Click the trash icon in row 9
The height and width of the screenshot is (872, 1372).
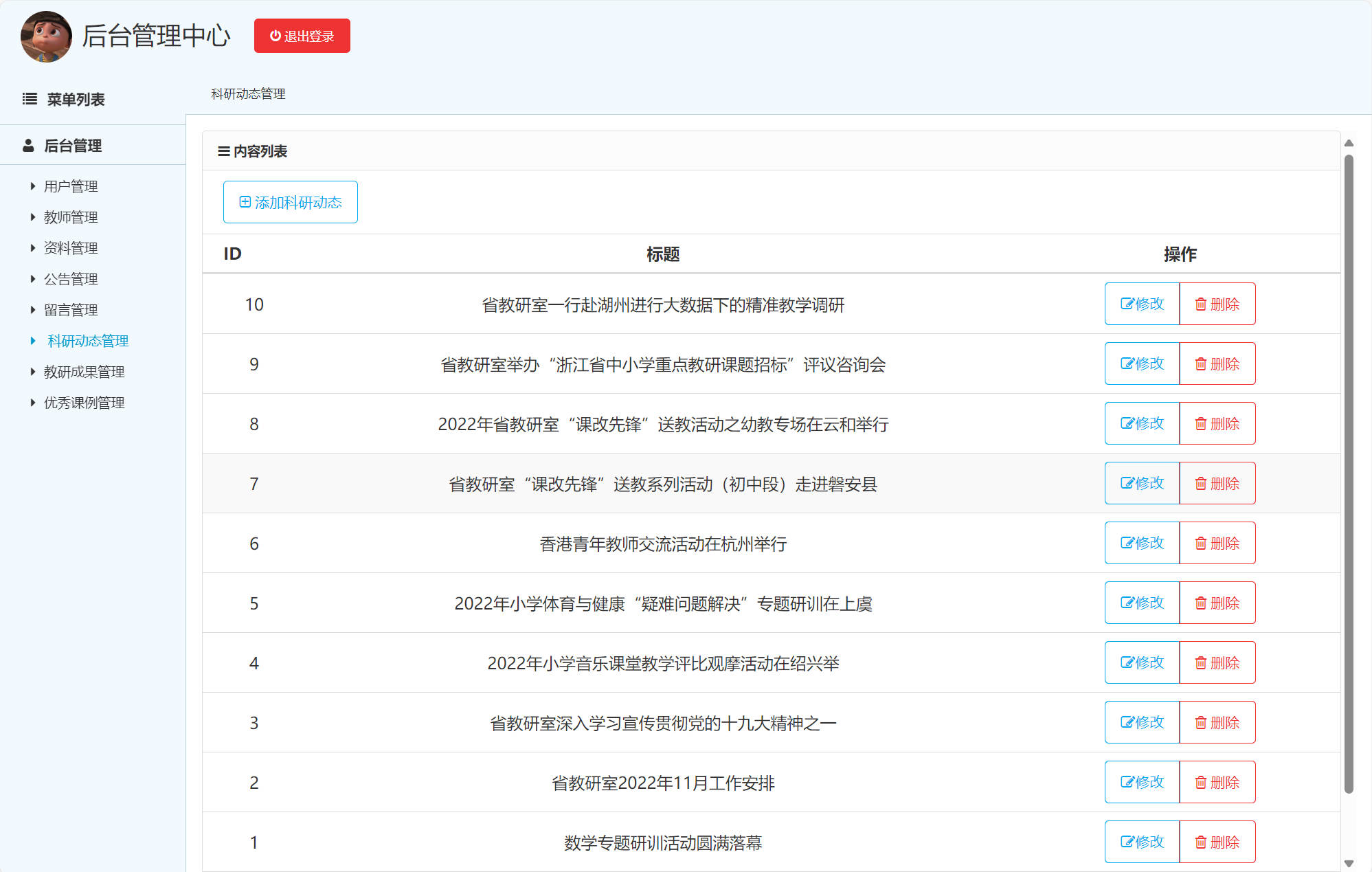point(1200,364)
